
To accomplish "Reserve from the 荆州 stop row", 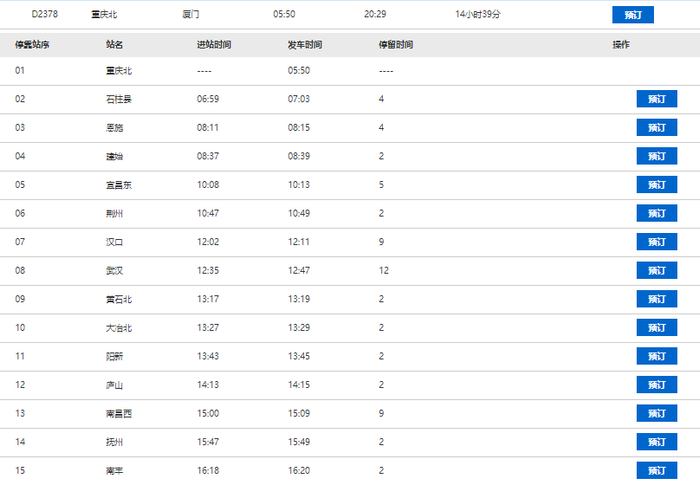I will pyautogui.click(x=656, y=214).
